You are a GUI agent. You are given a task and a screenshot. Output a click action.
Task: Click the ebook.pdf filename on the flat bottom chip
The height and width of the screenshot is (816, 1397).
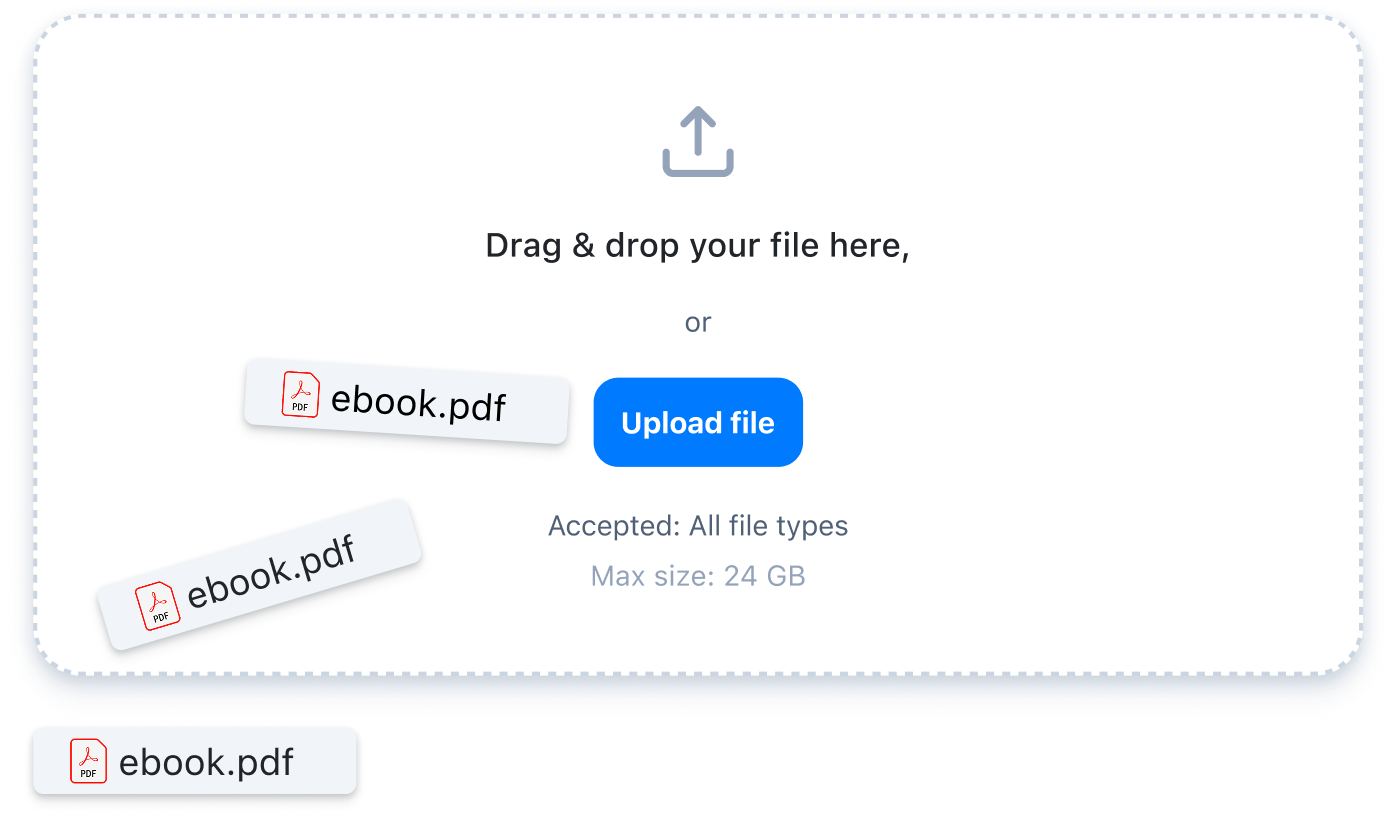[x=206, y=763]
